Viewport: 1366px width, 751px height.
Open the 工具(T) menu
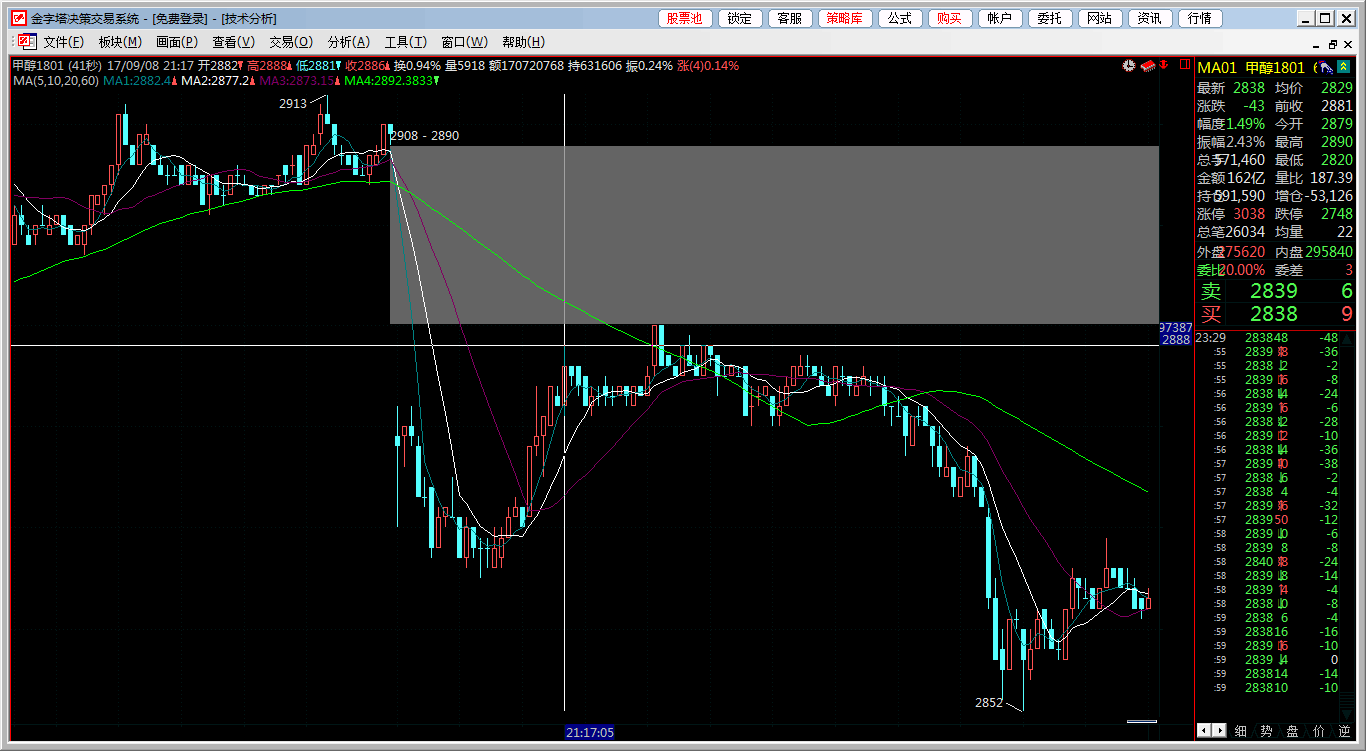coord(406,42)
